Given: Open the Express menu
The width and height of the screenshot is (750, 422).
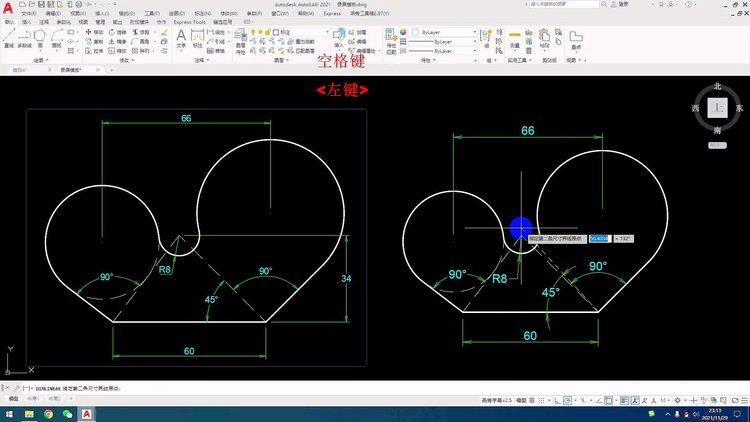Looking at the screenshot, I should (332, 13).
